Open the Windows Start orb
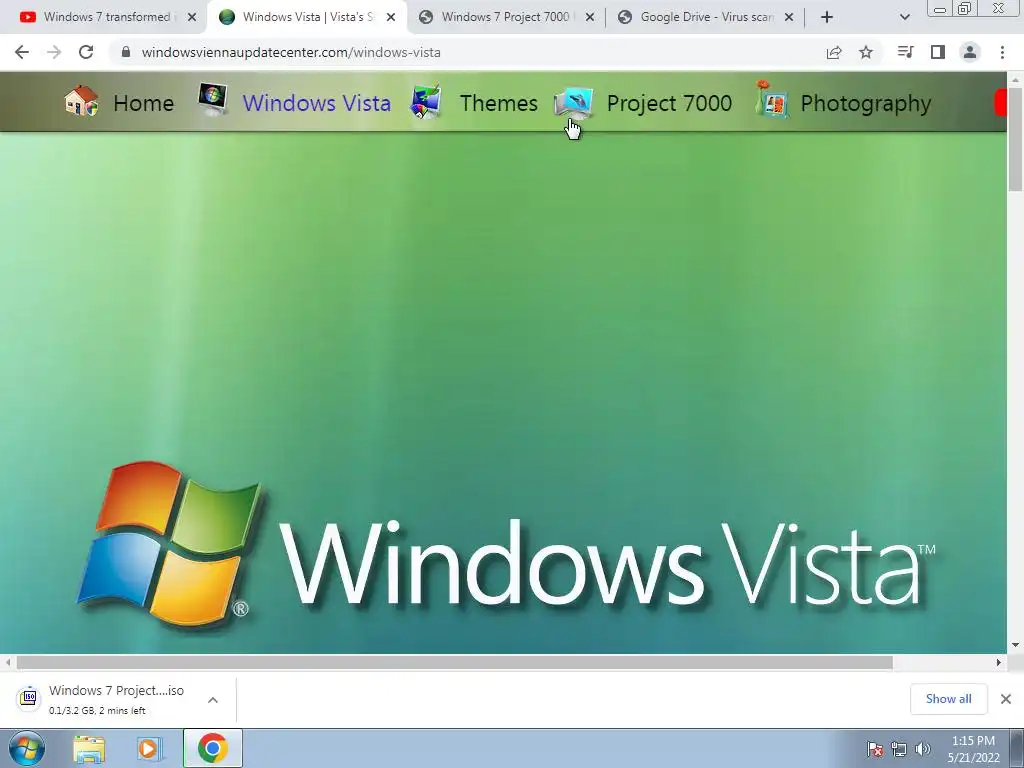This screenshot has width=1024, height=768. pyautogui.click(x=27, y=748)
